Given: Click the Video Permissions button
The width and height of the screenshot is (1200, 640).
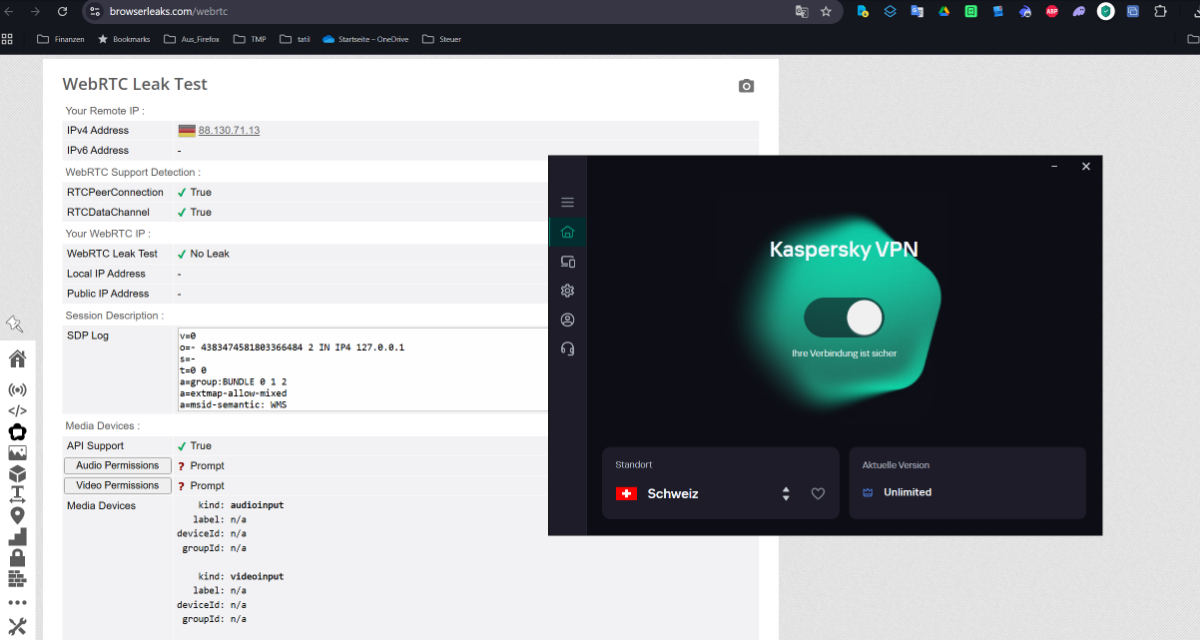Looking at the screenshot, I should pos(117,485).
